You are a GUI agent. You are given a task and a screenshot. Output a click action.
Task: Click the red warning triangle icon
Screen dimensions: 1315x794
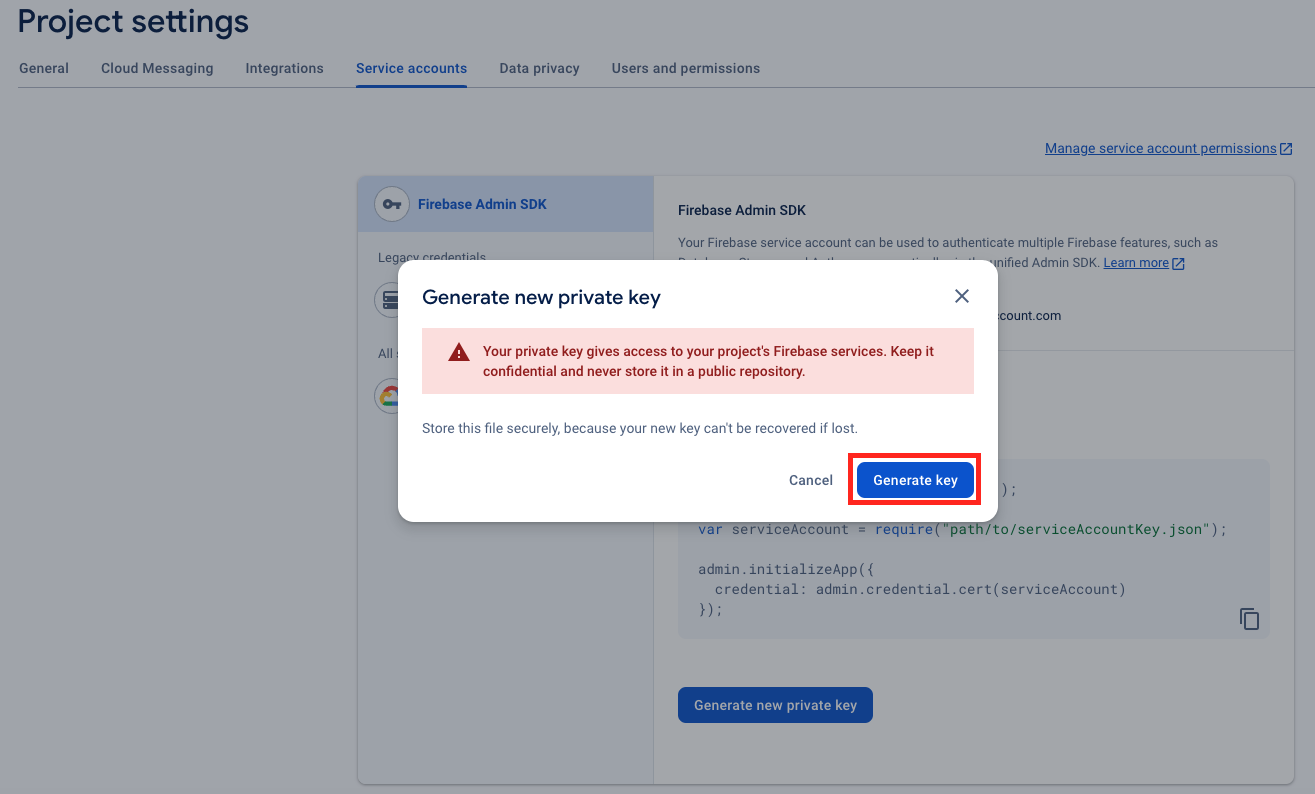pyautogui.click(x=459, y=352)
